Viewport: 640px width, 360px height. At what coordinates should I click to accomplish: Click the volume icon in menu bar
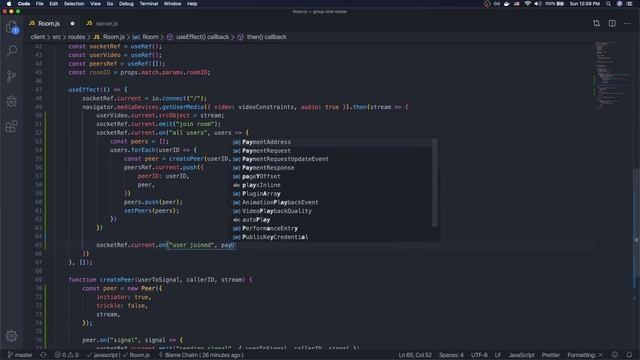pos(538,4)
